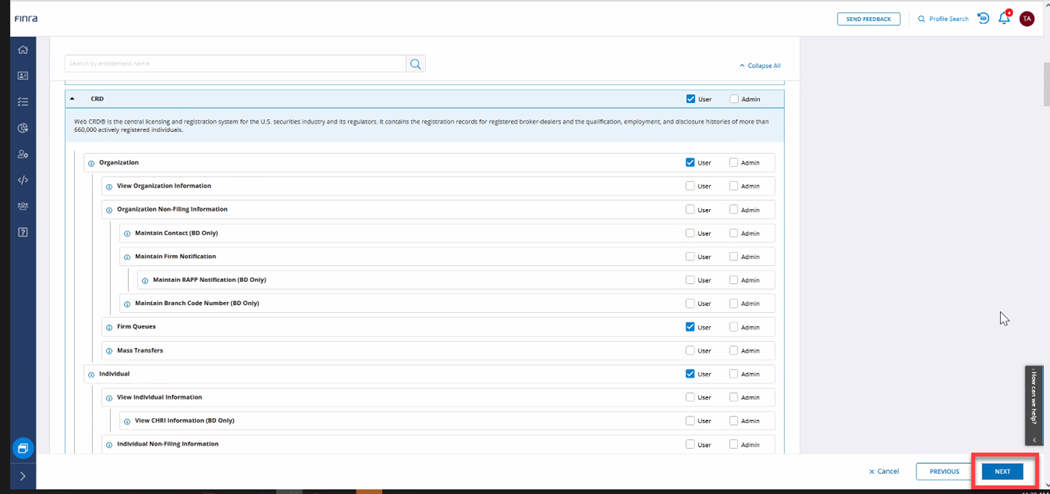The width and height of the screenshot is (1050, 494).
Task: Check User box for Mass Transfers
Action: pos(690,350)
